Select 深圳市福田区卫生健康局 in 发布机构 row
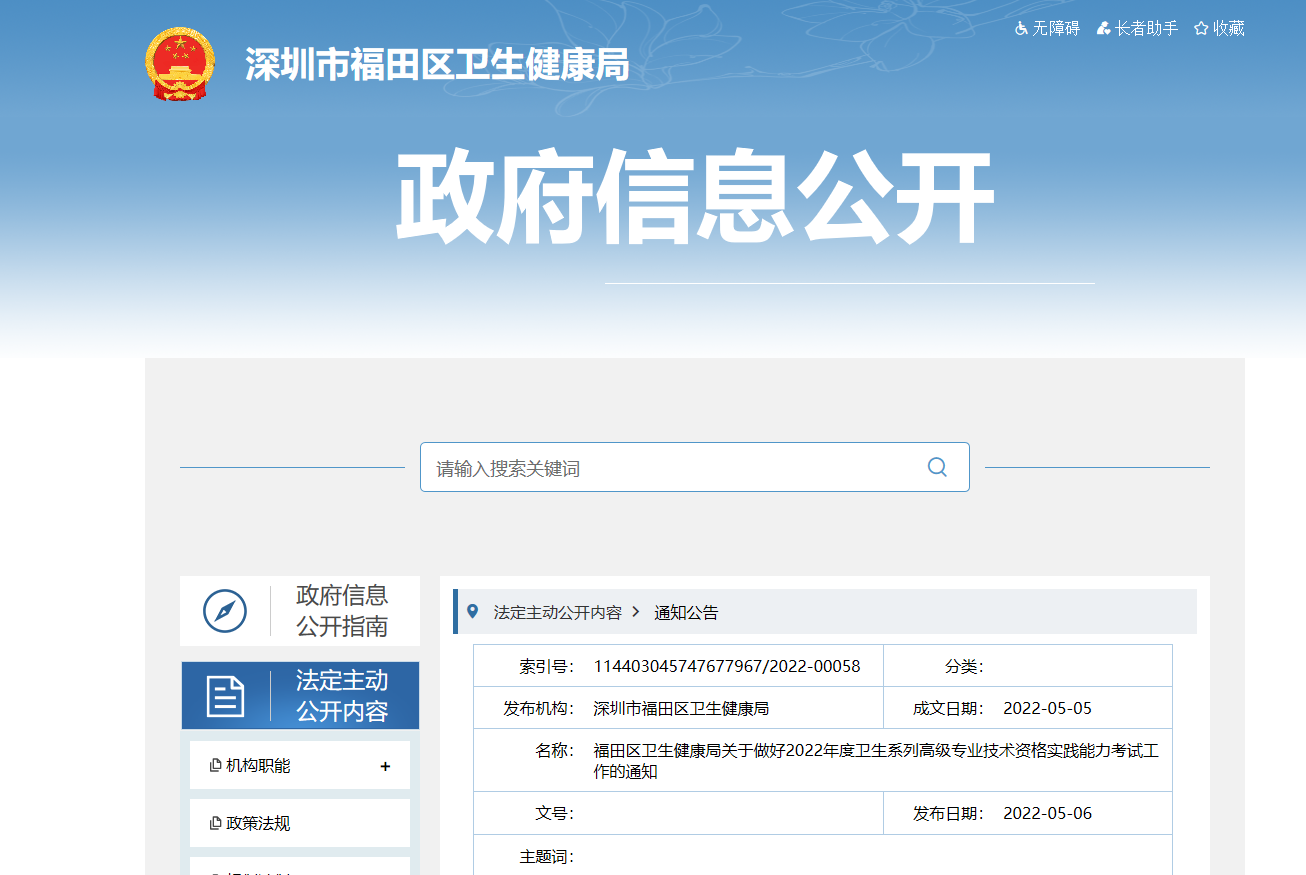 tap(681, 708)
